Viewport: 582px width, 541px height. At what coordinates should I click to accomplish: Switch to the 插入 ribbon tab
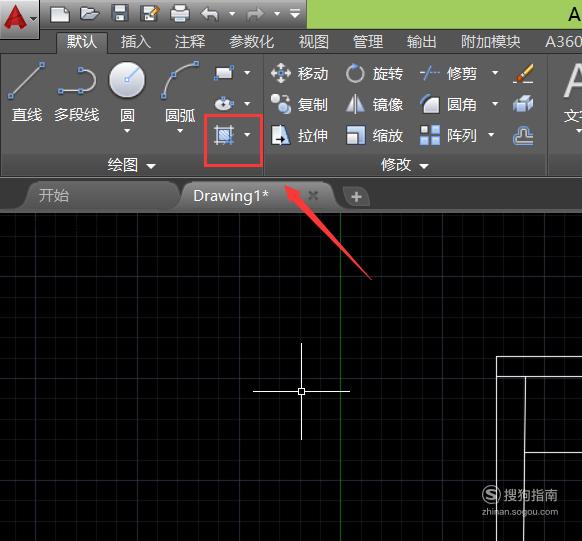point(136,42)
